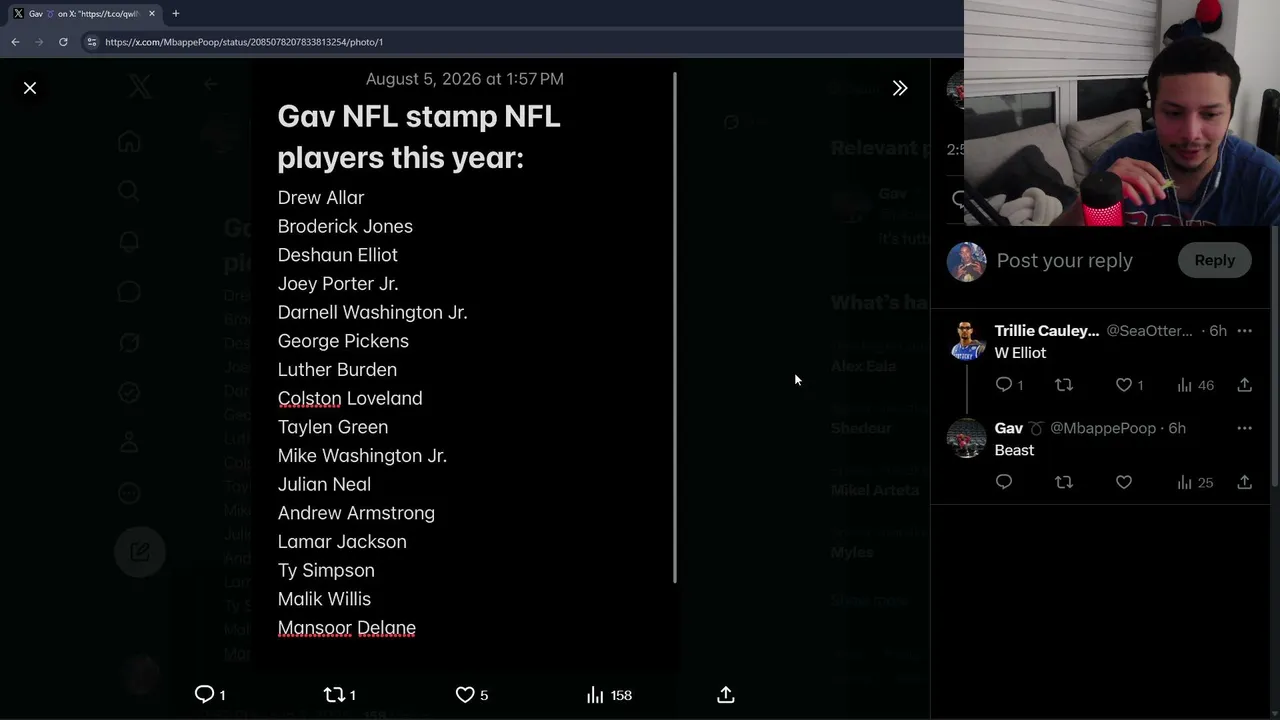Click the Reply button

tap(1215, 260)
